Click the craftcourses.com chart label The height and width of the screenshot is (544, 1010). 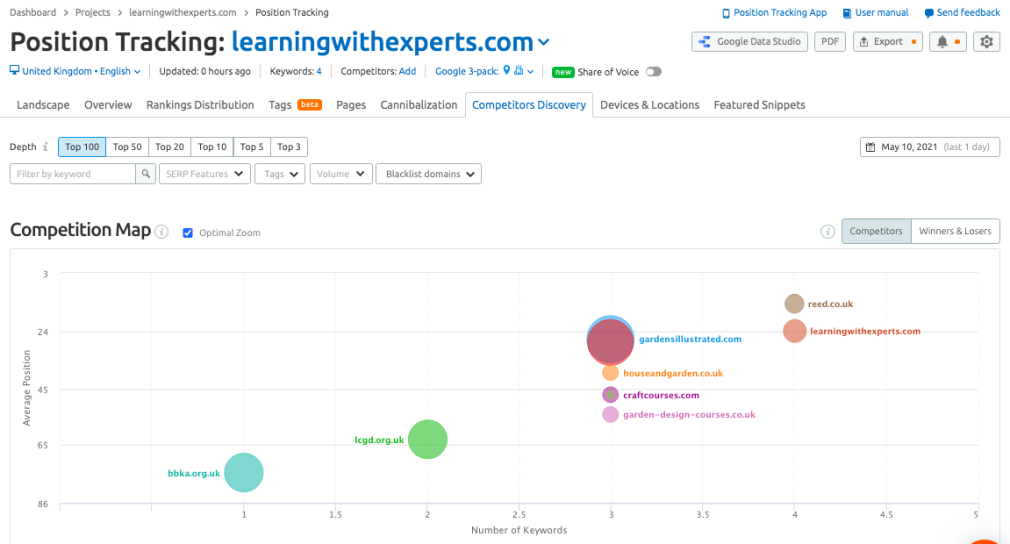(661, 395)
